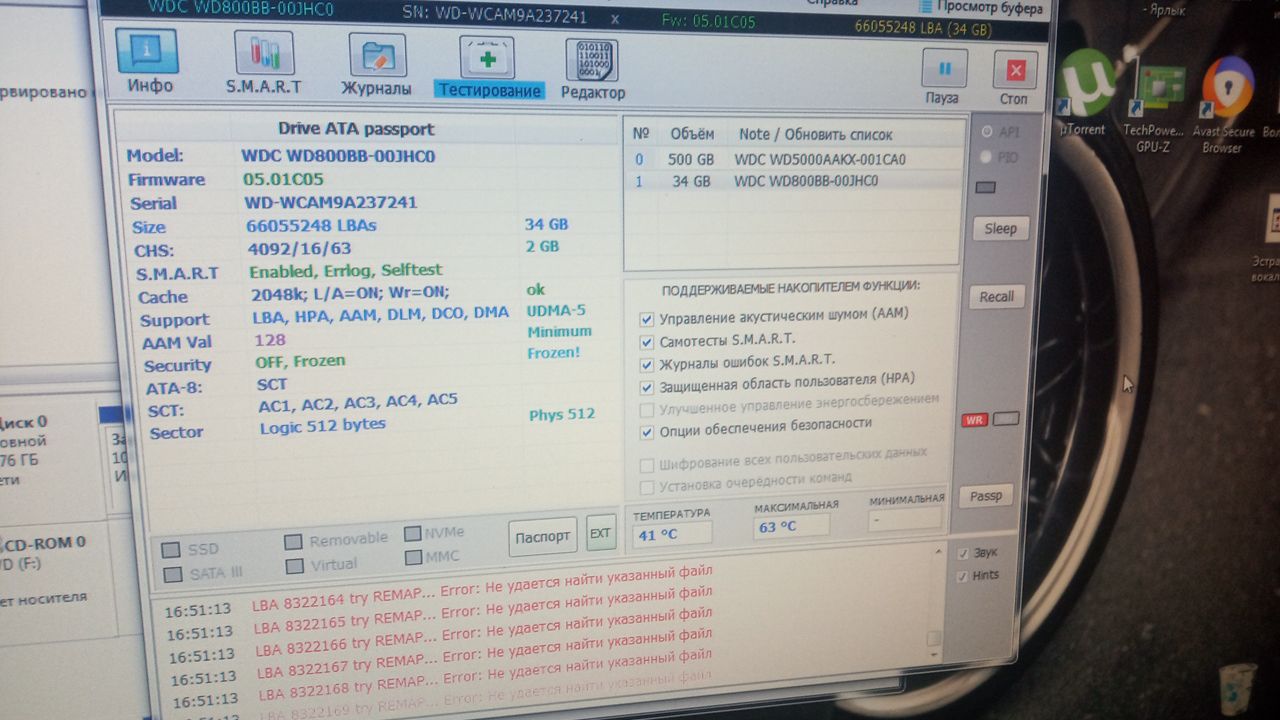Click the Passp button
This screenshot has height=720, width=1280.
click(x=986, y=496)
